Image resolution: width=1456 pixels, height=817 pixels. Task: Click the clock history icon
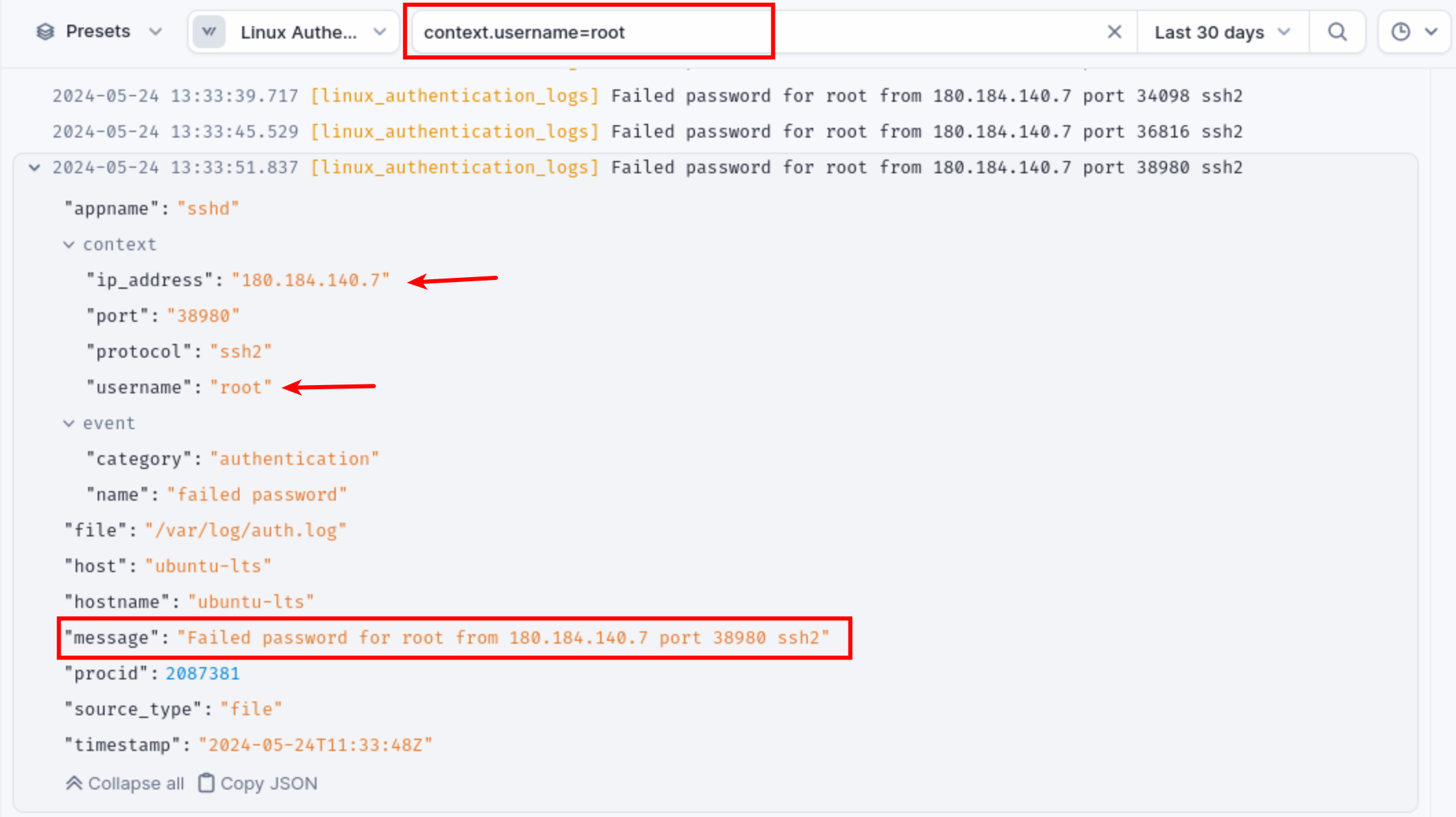pyautogui.click(x=1400, y=32)
